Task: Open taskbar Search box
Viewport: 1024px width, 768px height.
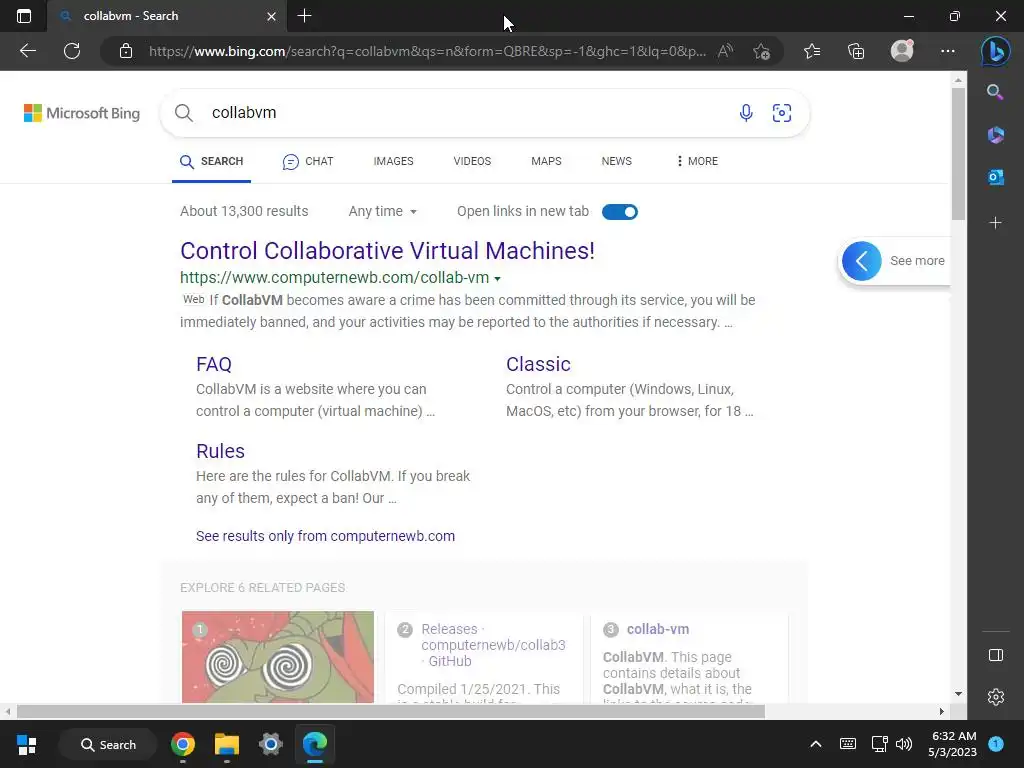Action: [108, 744]
